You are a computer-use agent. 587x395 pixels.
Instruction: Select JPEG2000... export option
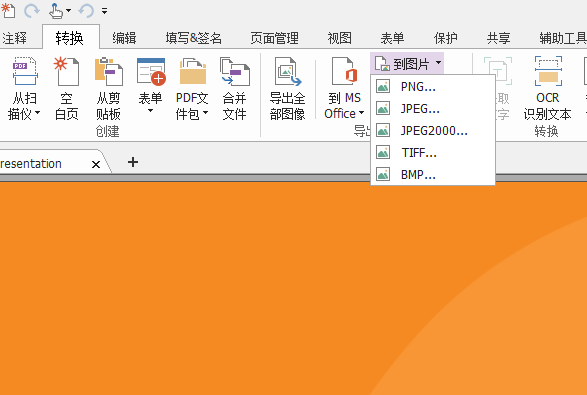[433, 131]
